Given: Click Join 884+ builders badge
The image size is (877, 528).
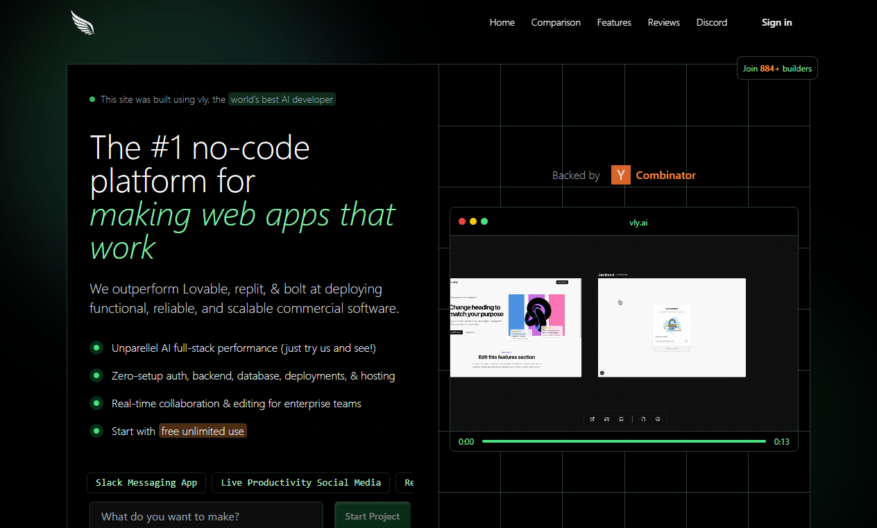Looking at the screenshot, I should coord(777,68).
